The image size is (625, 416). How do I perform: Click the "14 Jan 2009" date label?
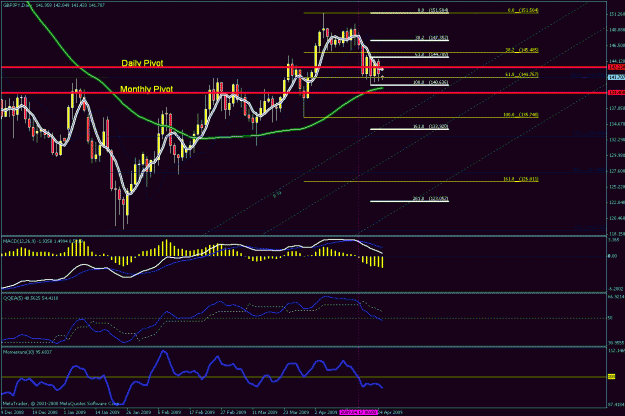pos(107,412)
